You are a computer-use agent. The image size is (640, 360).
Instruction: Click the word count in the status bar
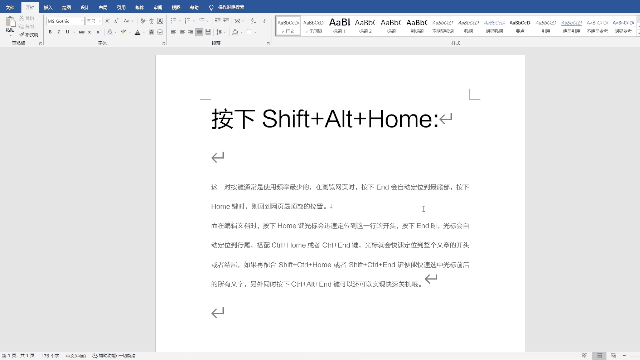pos(51,356)
